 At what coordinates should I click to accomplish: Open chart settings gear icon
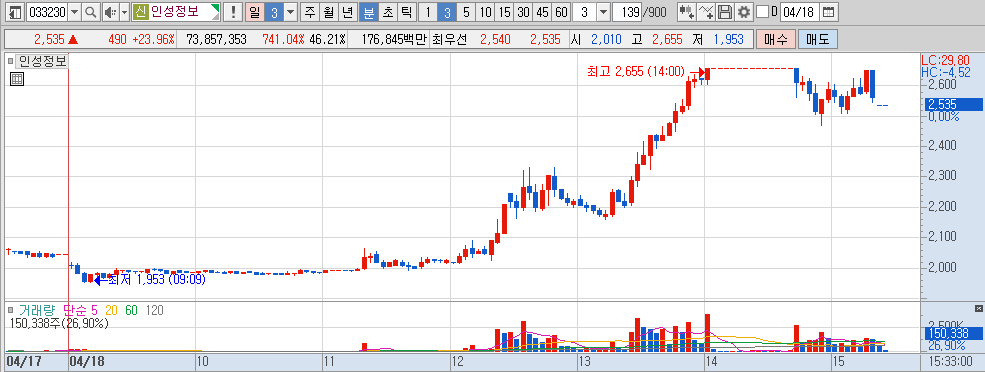point(744,11)
